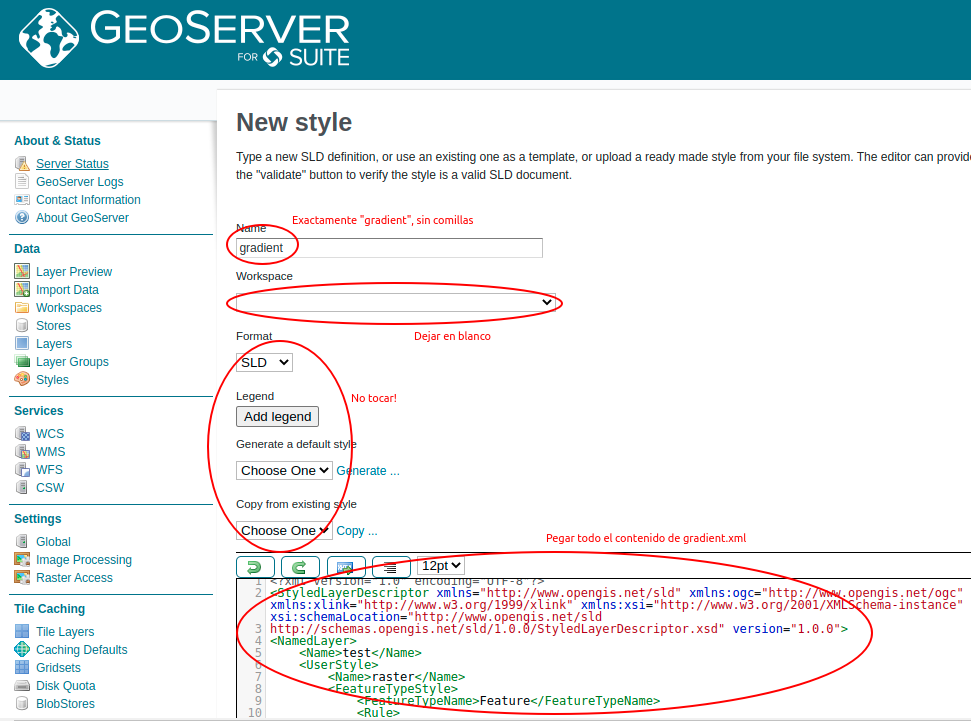Open Tile Layers link

click(x=65, y=631)
